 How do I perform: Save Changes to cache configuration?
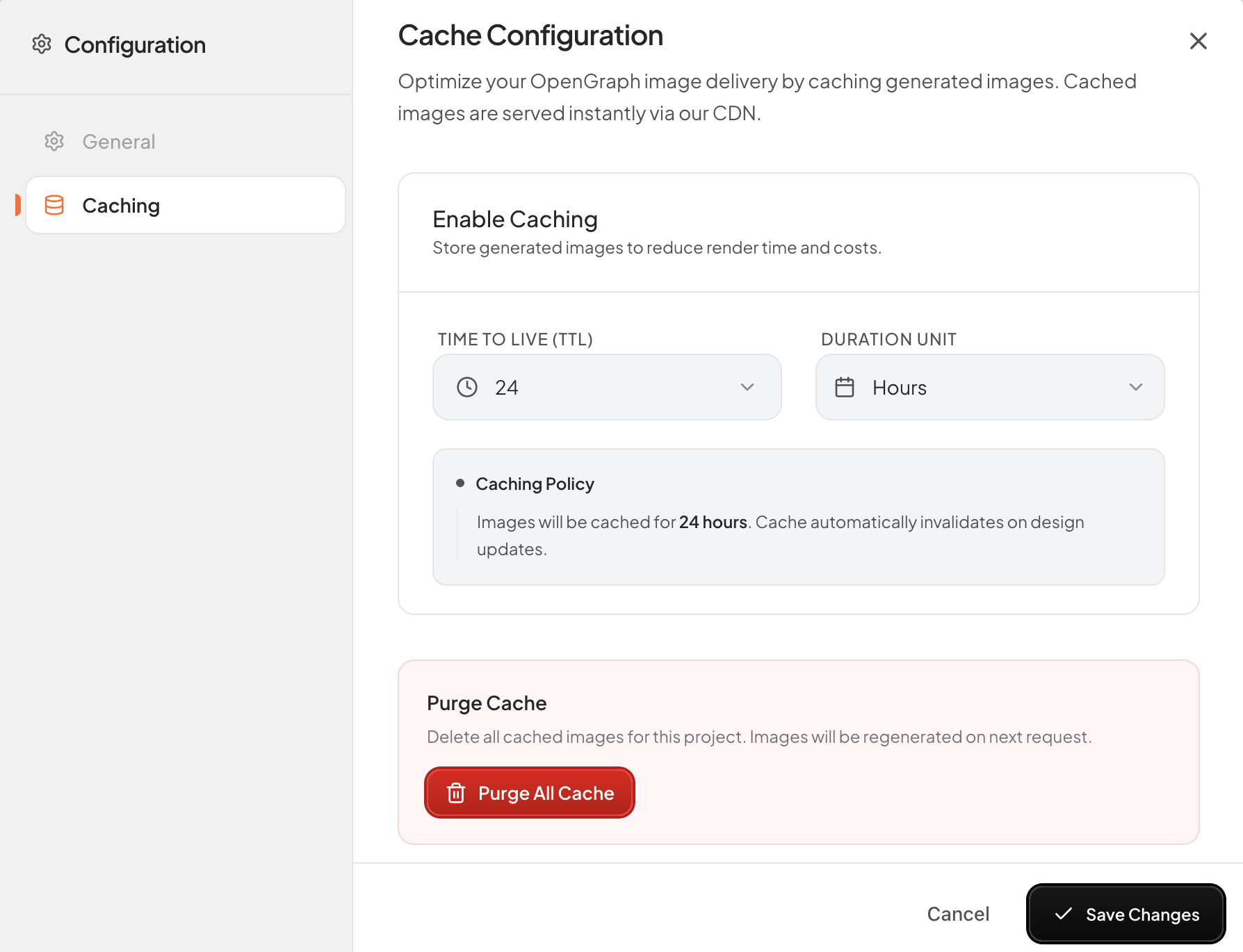(x=1126, y=914)
